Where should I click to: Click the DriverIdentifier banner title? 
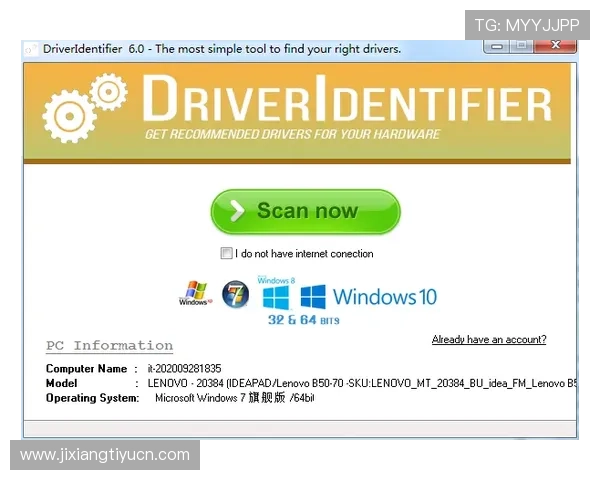click(x=345, y=103)
